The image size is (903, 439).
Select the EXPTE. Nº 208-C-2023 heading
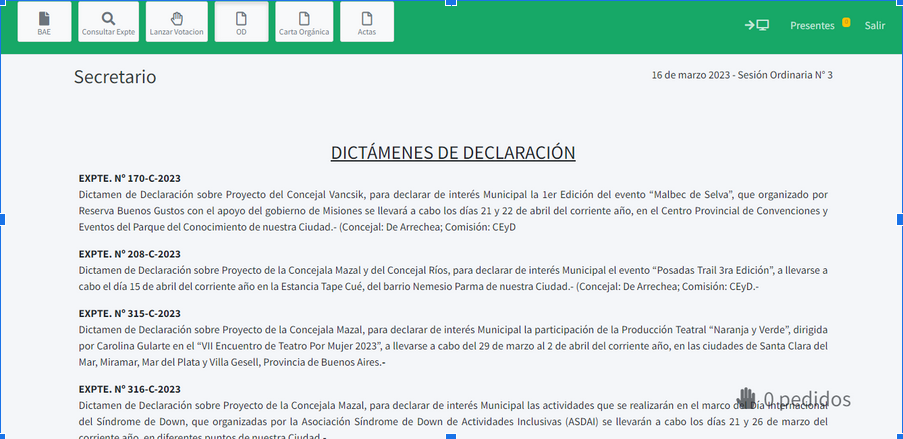(130, 254)
